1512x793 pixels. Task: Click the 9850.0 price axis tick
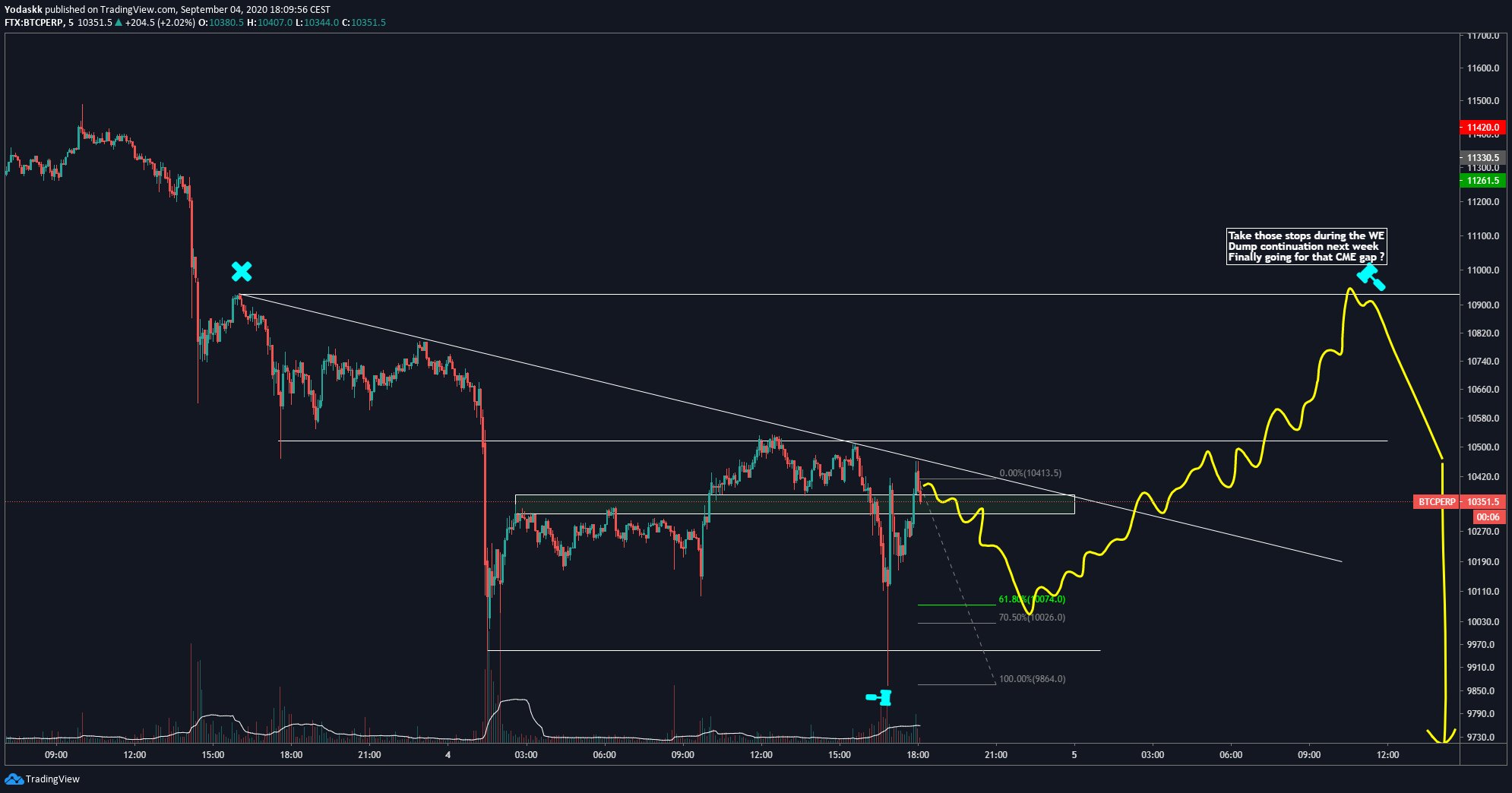tap(1481, 691)
